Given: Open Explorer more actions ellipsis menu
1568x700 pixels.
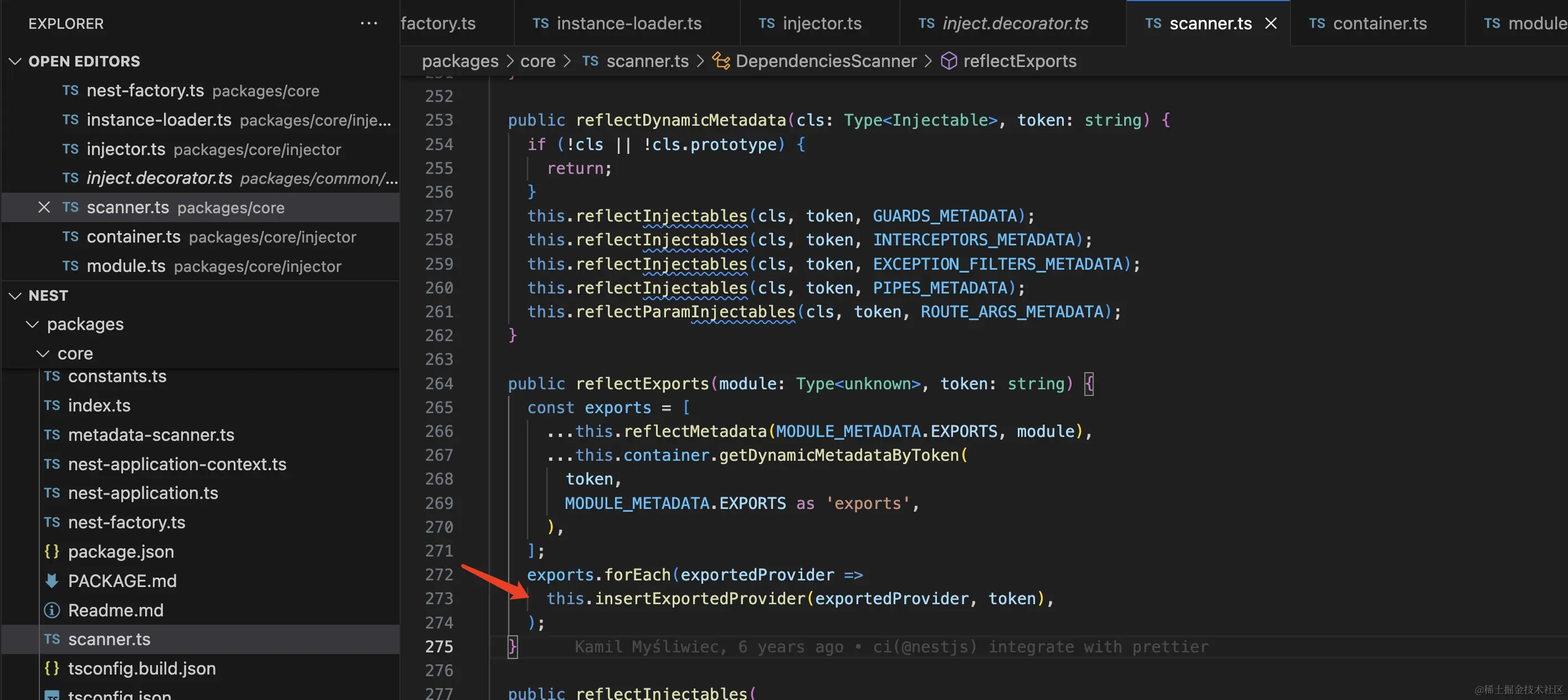Looking at the screenshot, I should (x=369, y=23).
